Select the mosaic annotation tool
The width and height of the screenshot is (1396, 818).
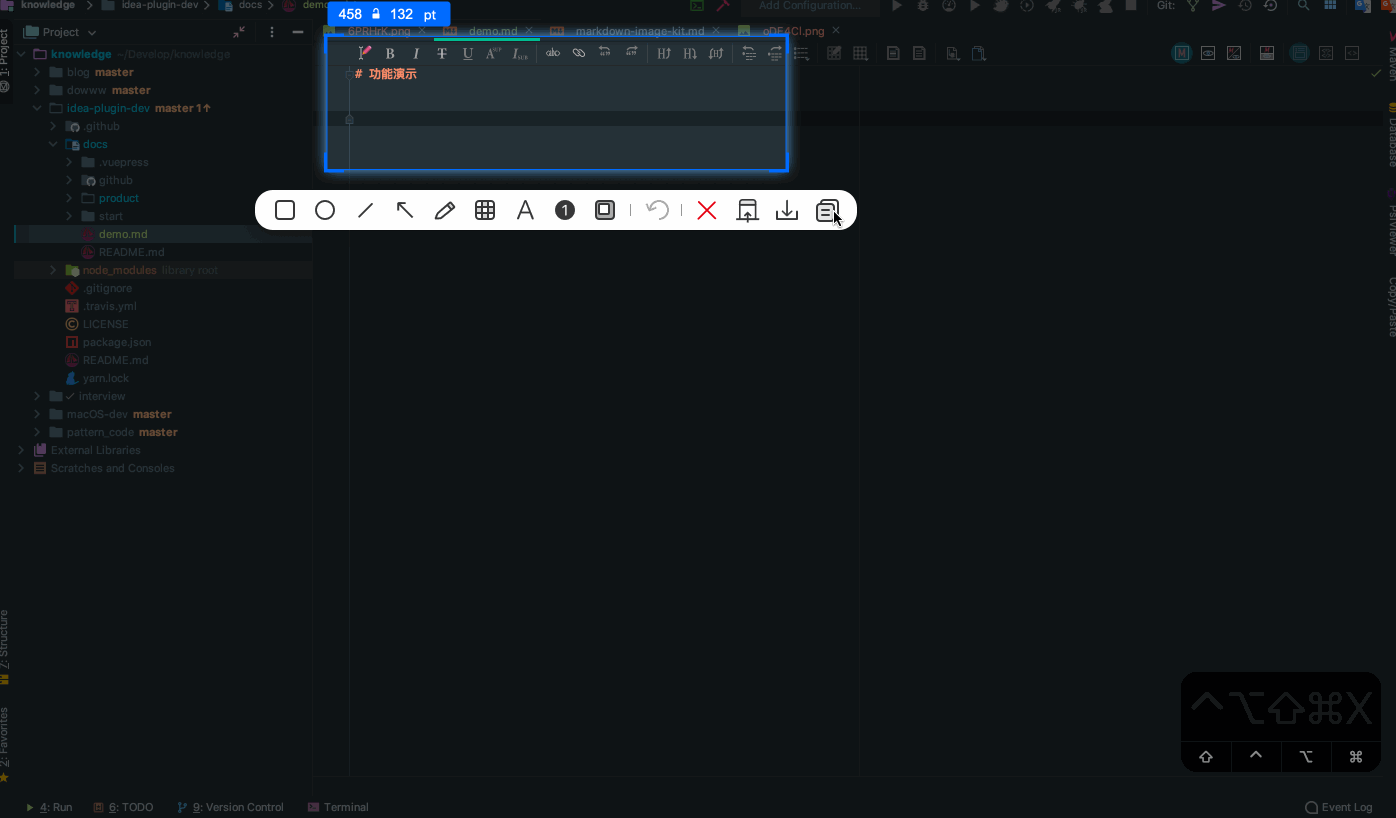click(x=485, y=210)
